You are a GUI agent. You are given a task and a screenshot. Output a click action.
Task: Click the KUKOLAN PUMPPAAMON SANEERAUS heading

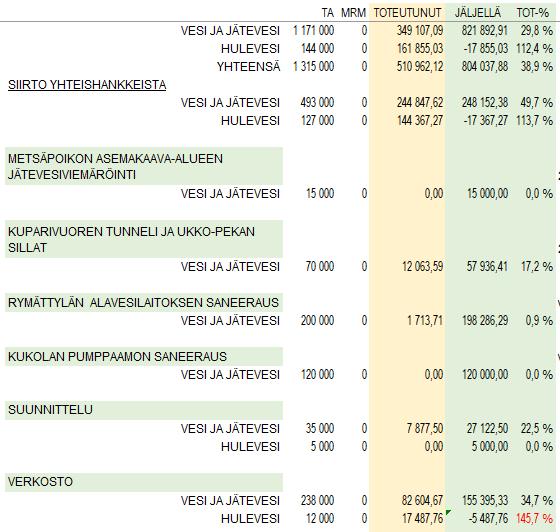[x=144, y=356]
